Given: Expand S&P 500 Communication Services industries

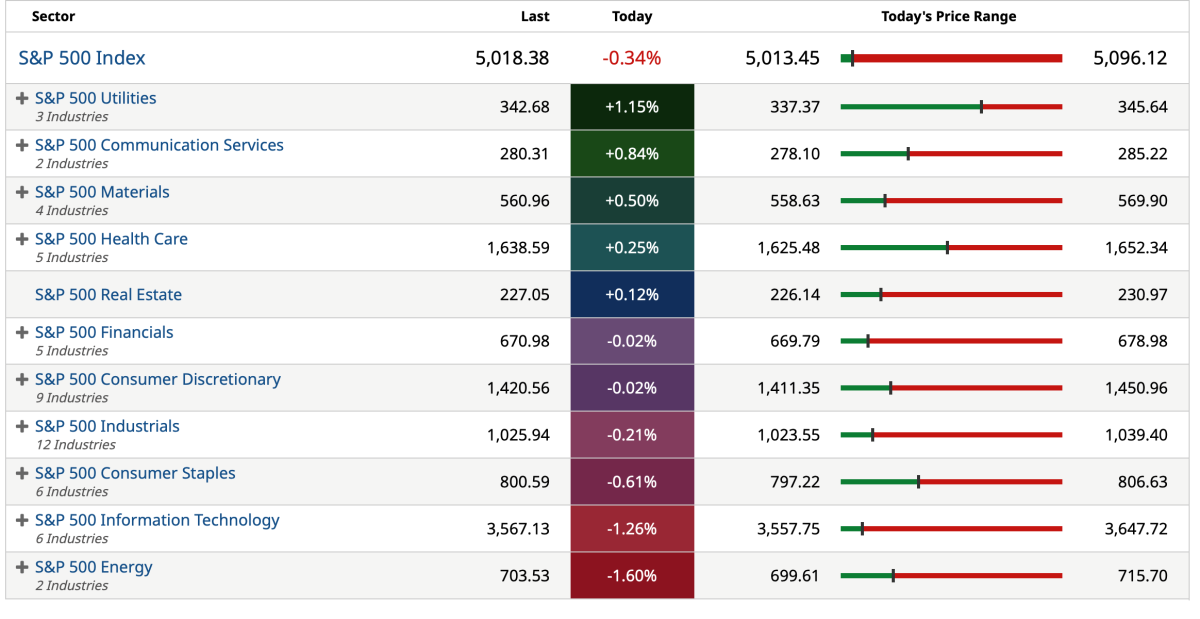Looking at the screenshot, I should tap(22, 145).
